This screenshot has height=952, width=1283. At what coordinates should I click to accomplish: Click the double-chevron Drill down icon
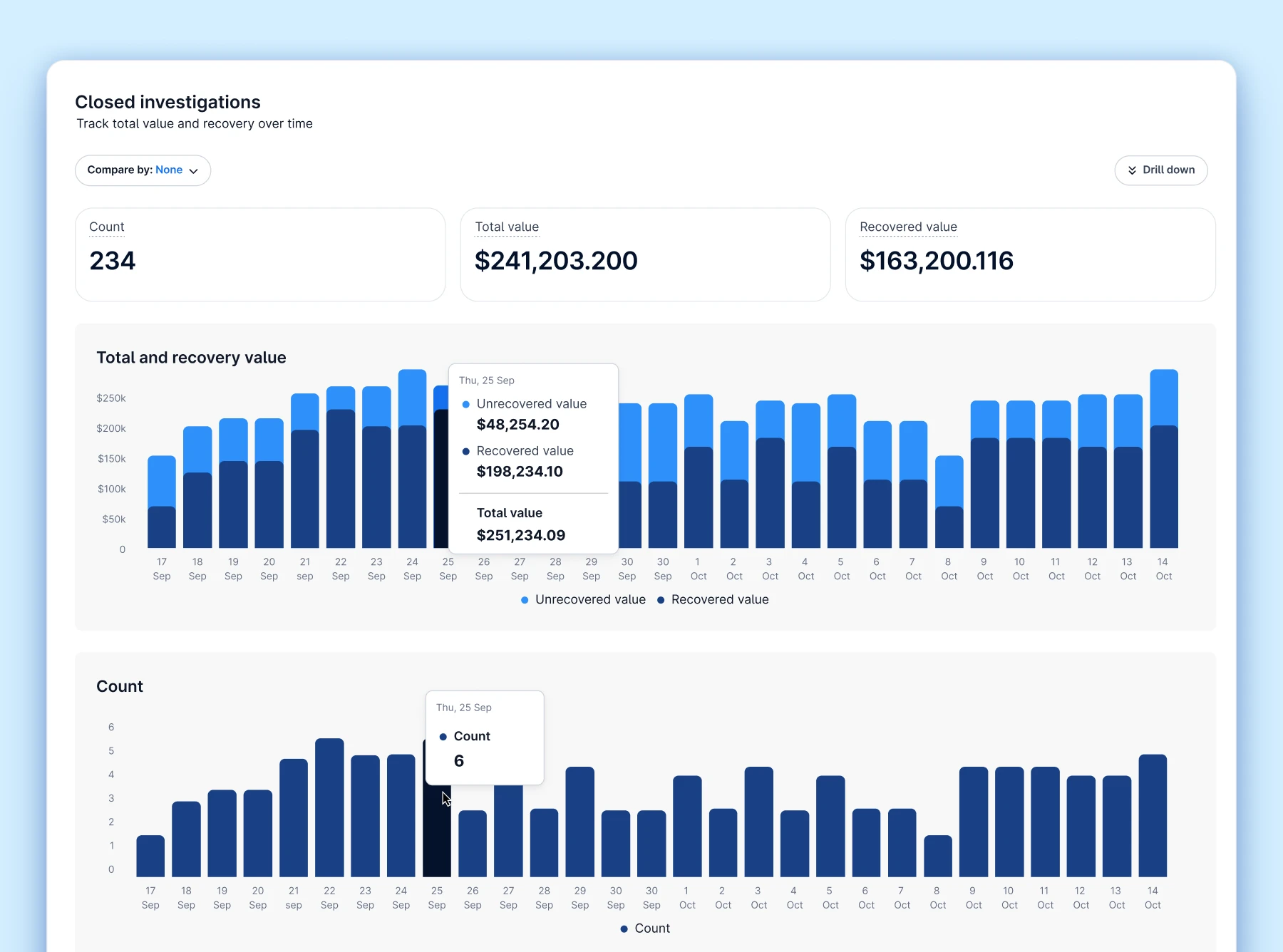click(x=1132, y=170)
